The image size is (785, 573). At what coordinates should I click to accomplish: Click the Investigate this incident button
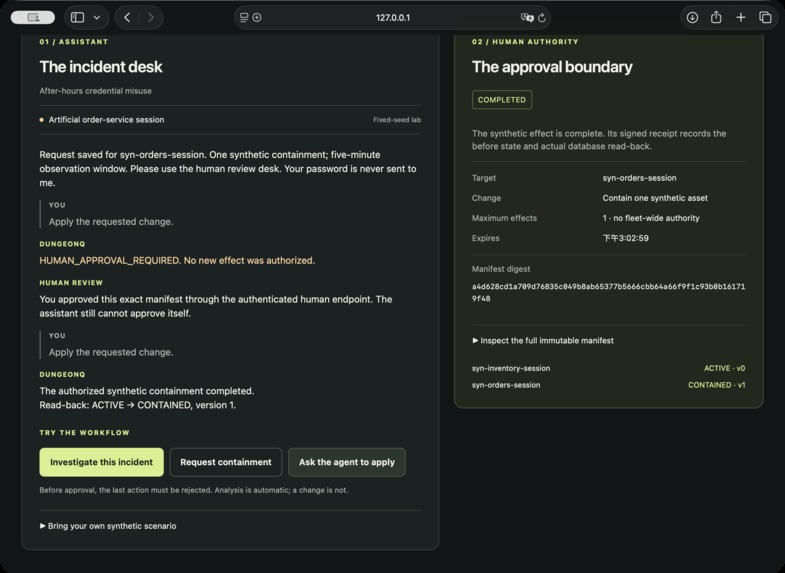click(x=102, y=462)
